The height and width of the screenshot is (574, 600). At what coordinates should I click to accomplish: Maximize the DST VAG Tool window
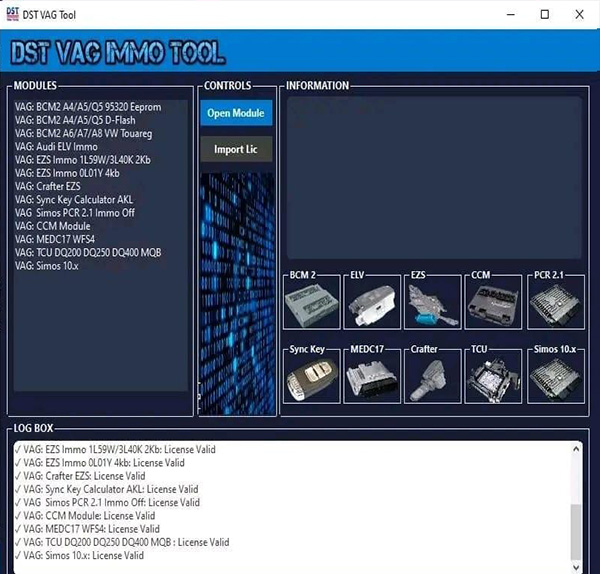[x=545, y=15]
